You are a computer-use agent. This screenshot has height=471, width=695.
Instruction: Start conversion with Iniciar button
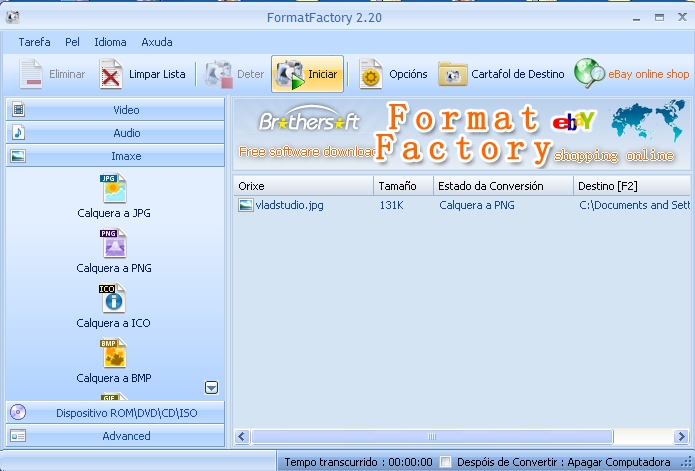pos(307,74)
